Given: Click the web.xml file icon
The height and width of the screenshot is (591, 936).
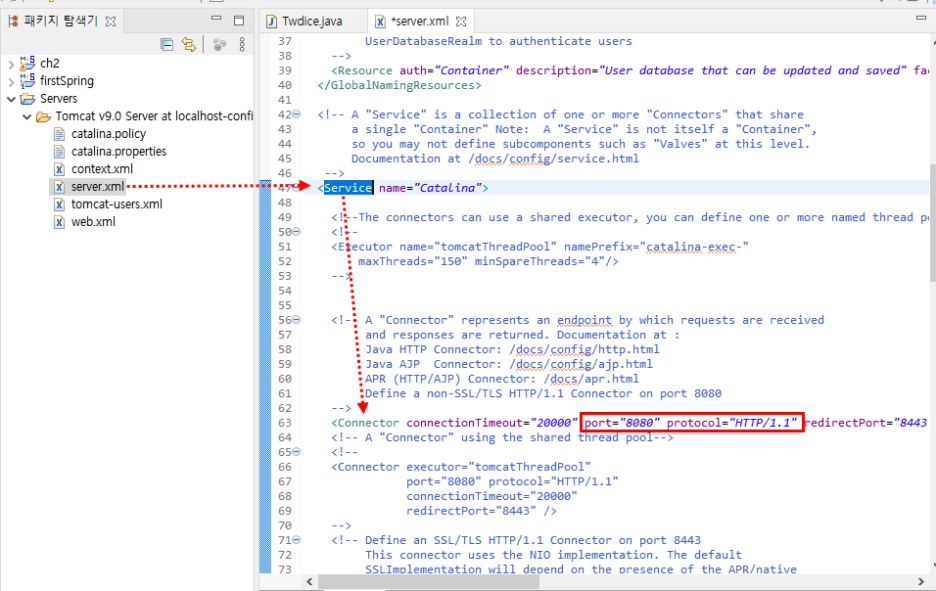Looking at the screenshot, I should tap(59, 222).
